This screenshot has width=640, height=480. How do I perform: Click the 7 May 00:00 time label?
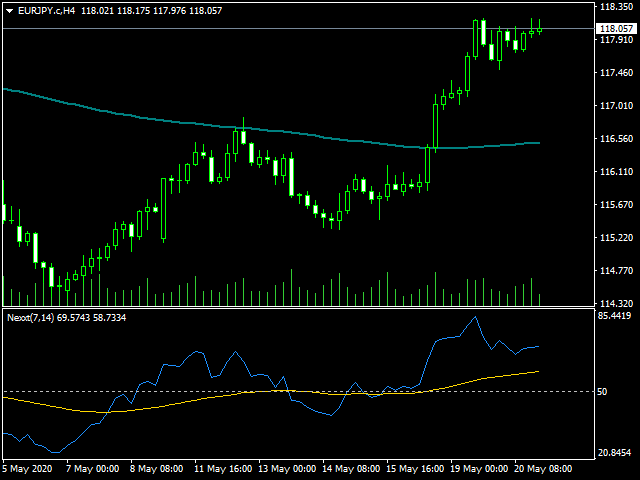[x=93, y=469]
